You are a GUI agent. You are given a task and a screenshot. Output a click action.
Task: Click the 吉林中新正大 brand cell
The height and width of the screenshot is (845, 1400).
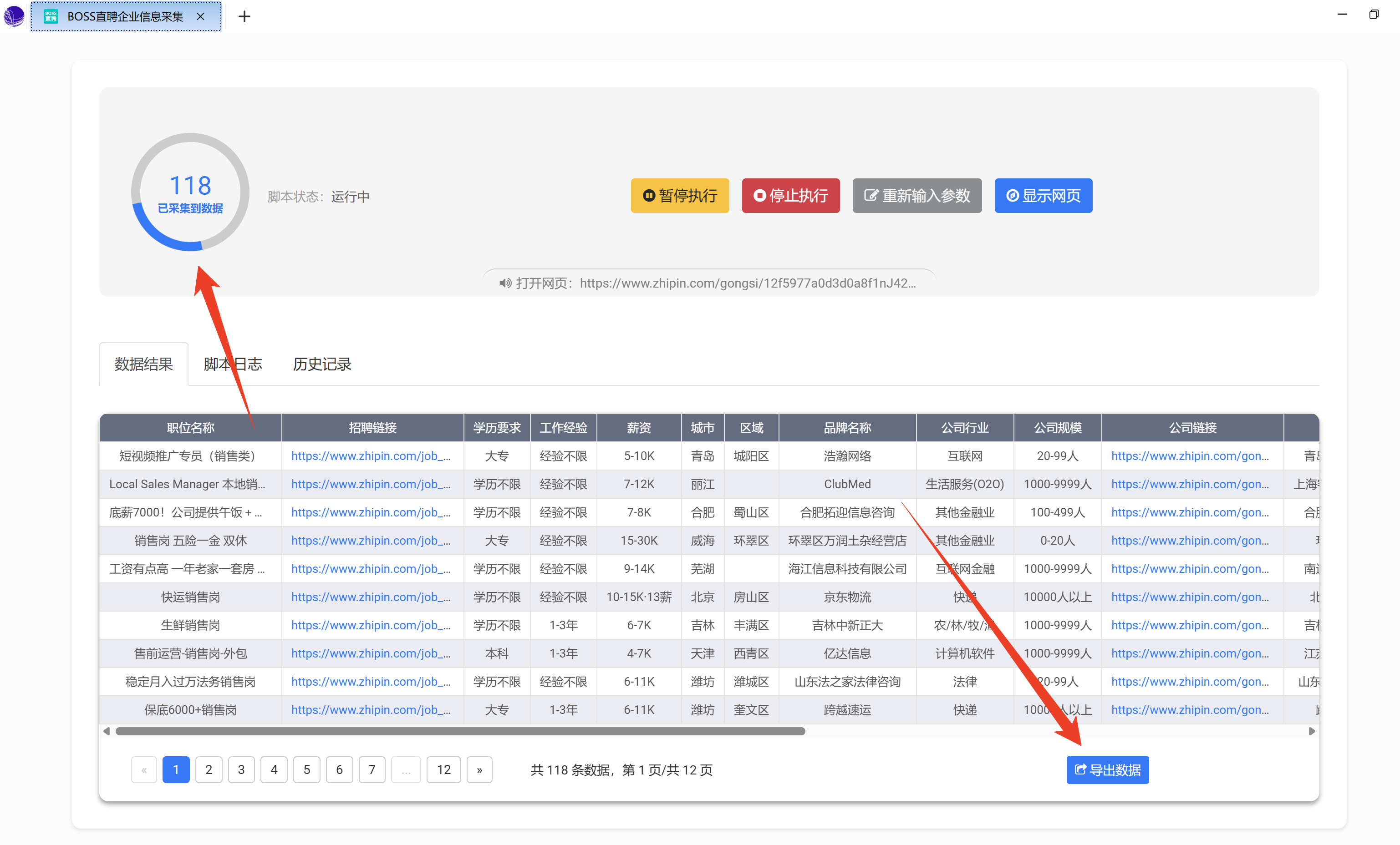[847, 625]
